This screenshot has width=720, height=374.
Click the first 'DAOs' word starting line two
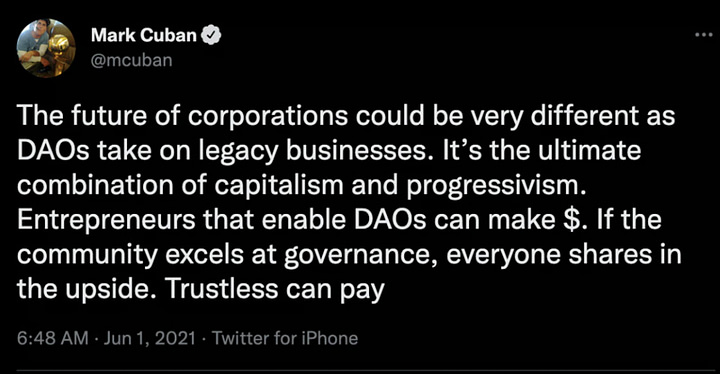pos(54,150)
